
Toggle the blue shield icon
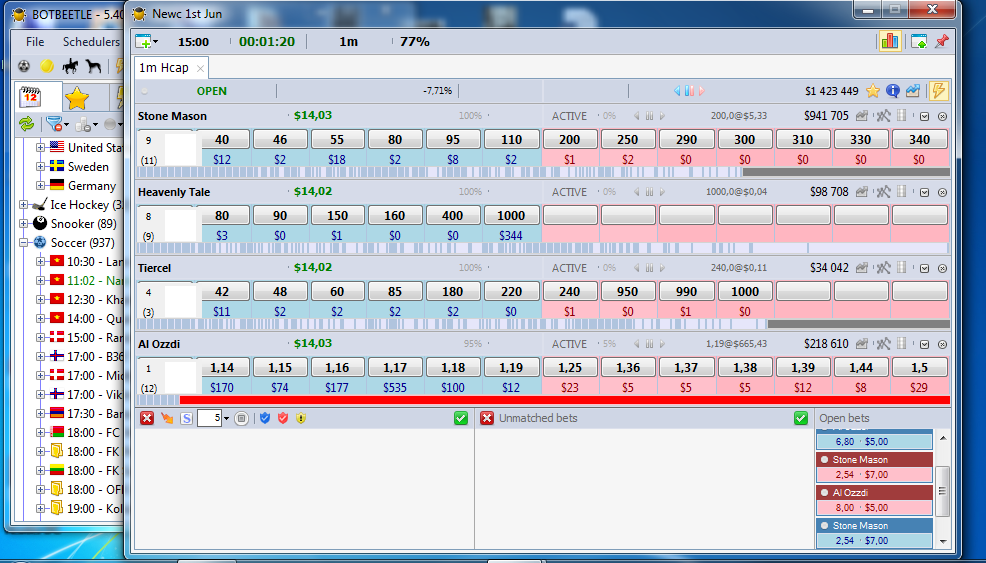(x=265, y=418)
